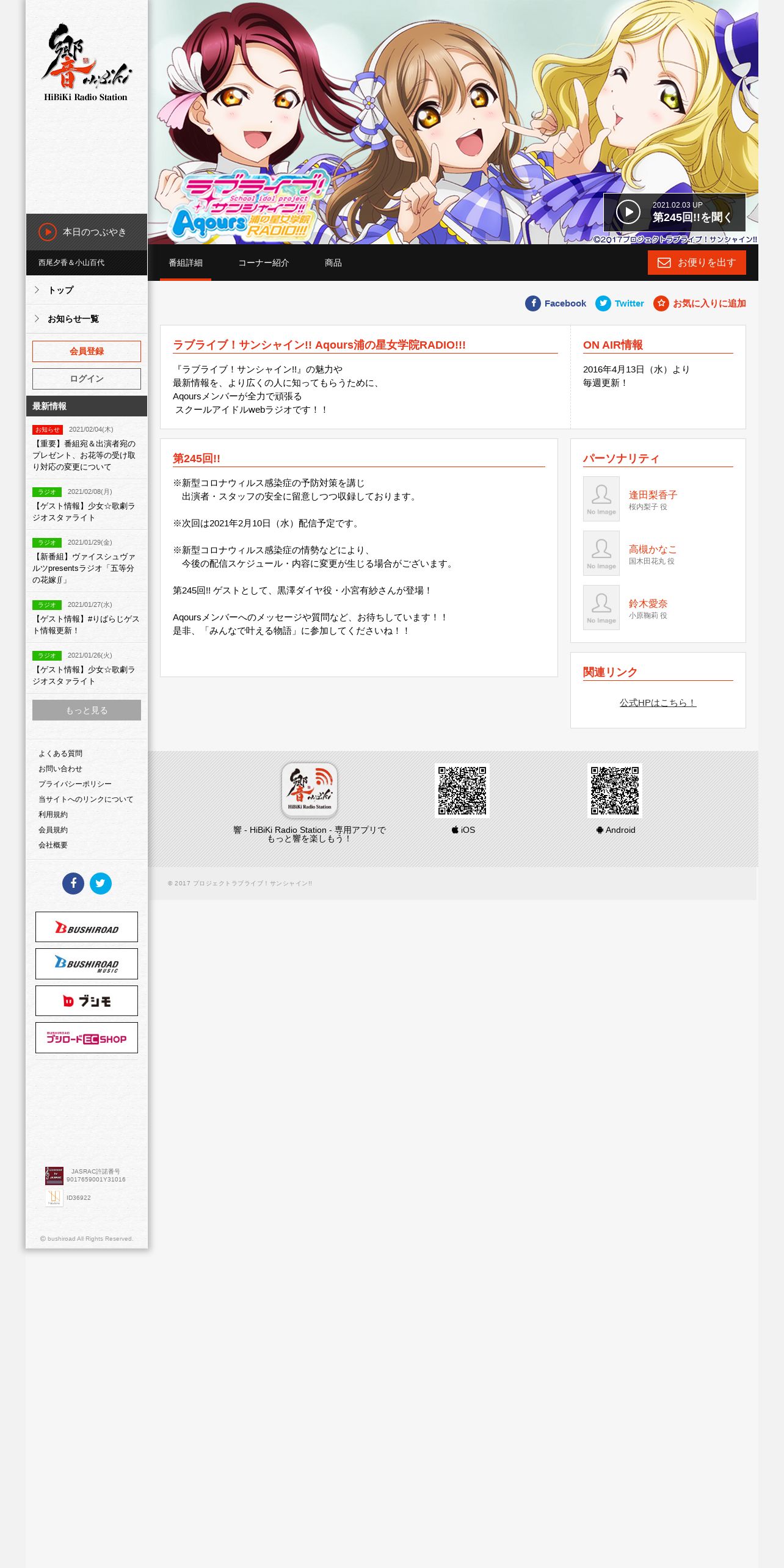Open プライバシーポリシー
Screen dimensions: 784x1568
(75, 784)
